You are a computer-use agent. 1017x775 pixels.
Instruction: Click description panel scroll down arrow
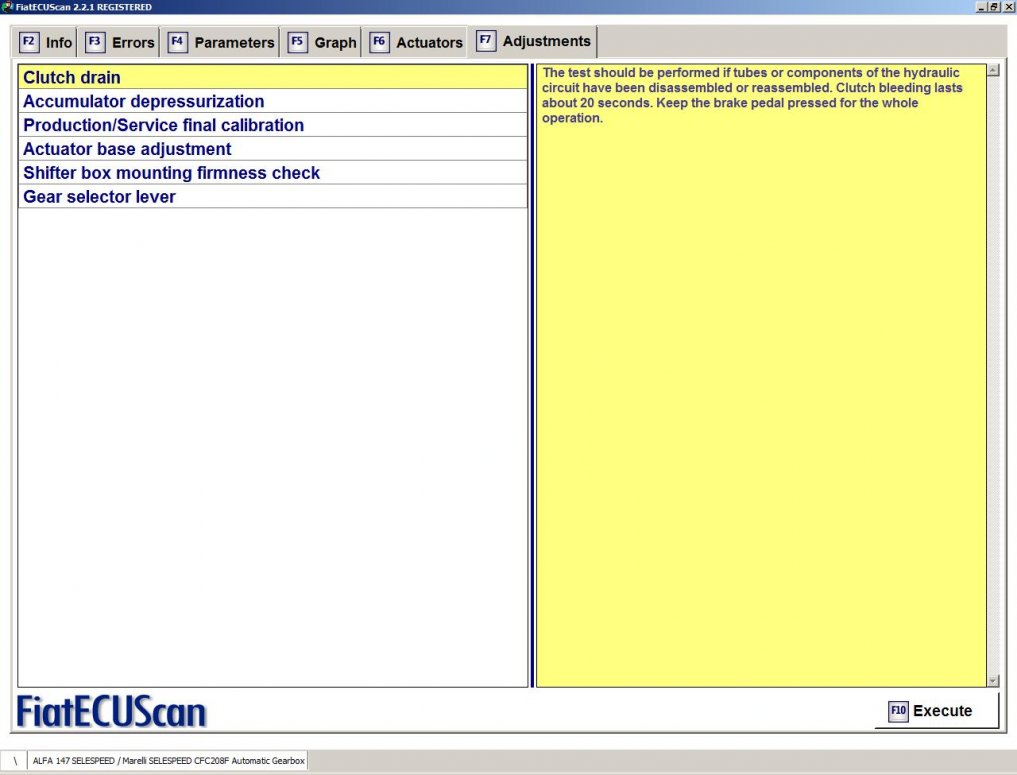[x=993, y=680]
